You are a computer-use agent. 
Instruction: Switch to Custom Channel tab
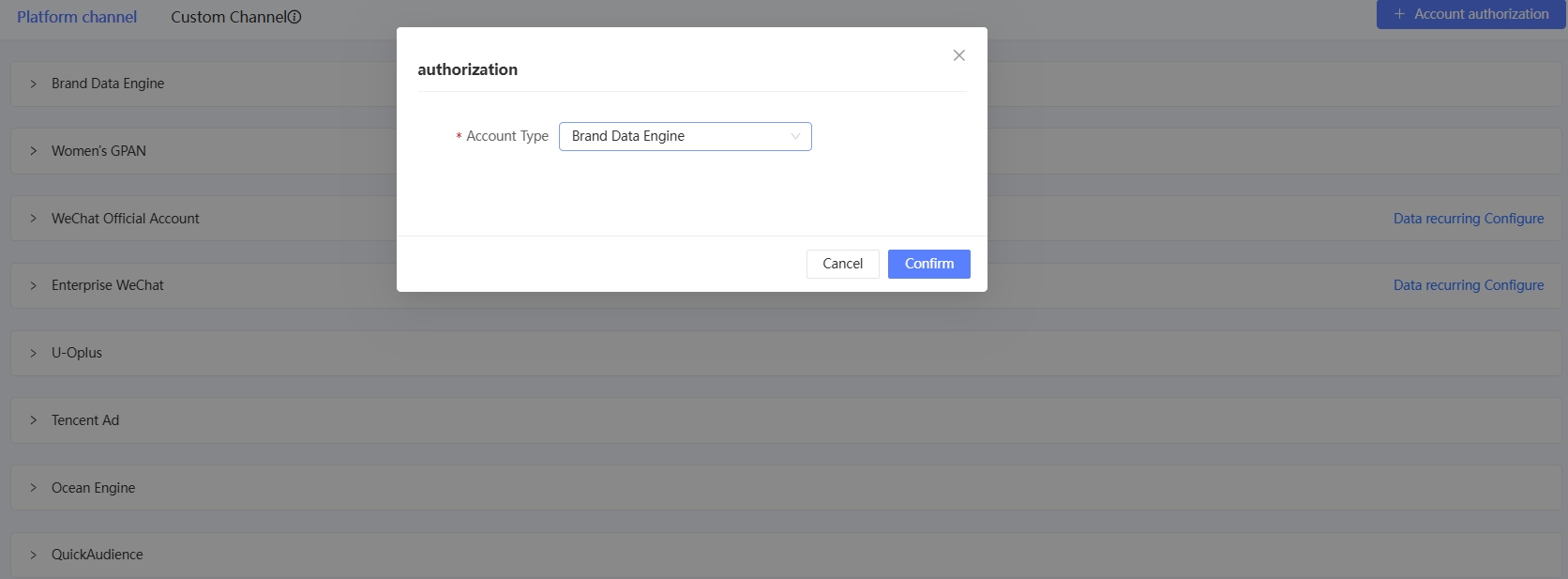click(x=228, y=17)
